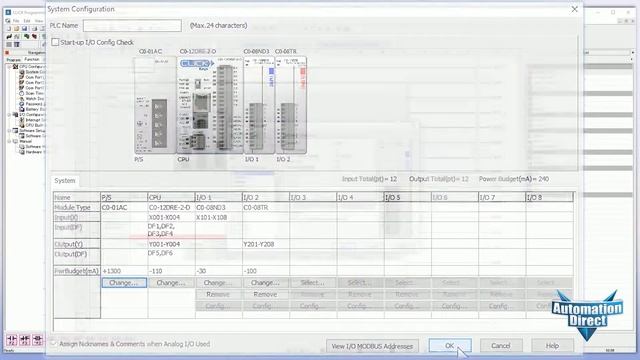Click the Y201-Y208 output cell

click(266, 244)
